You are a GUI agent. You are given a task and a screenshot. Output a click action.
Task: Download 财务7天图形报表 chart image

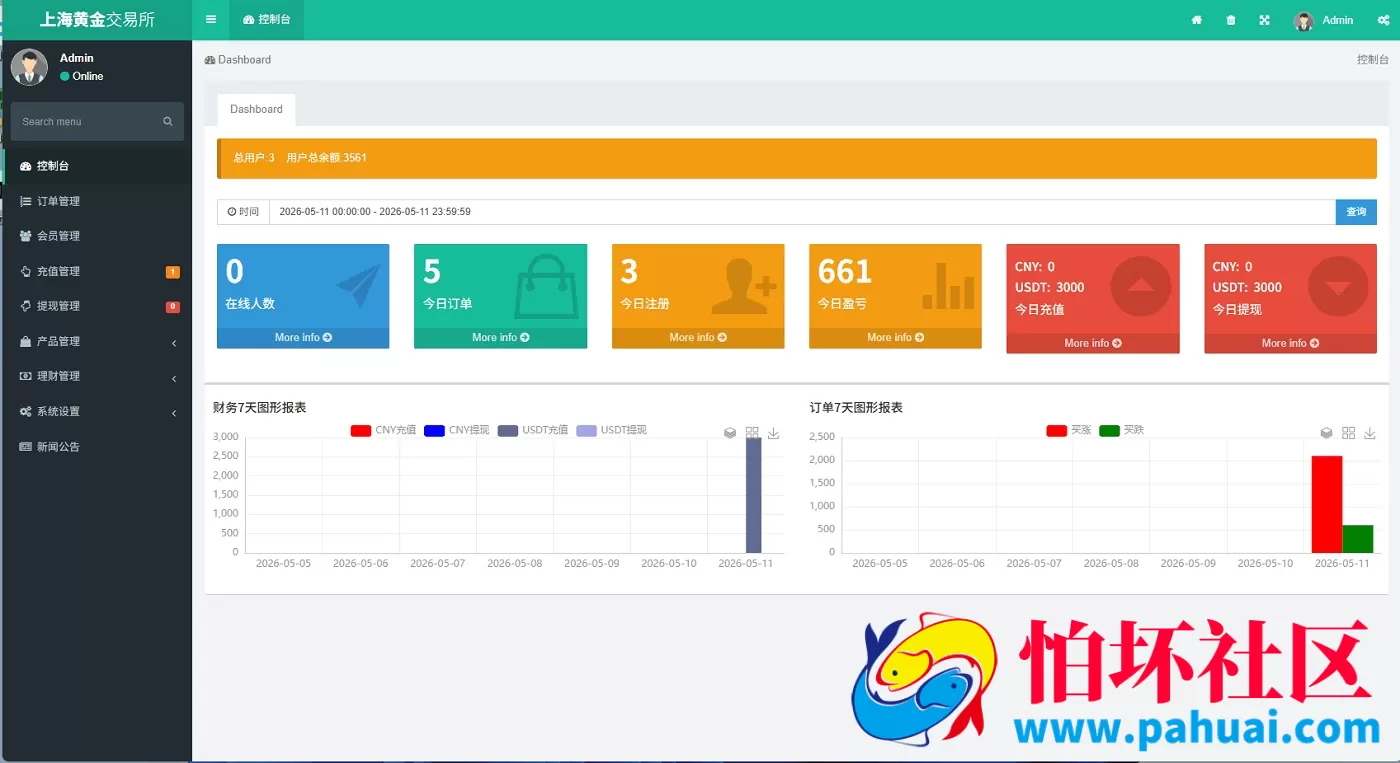tap(773, 433)
